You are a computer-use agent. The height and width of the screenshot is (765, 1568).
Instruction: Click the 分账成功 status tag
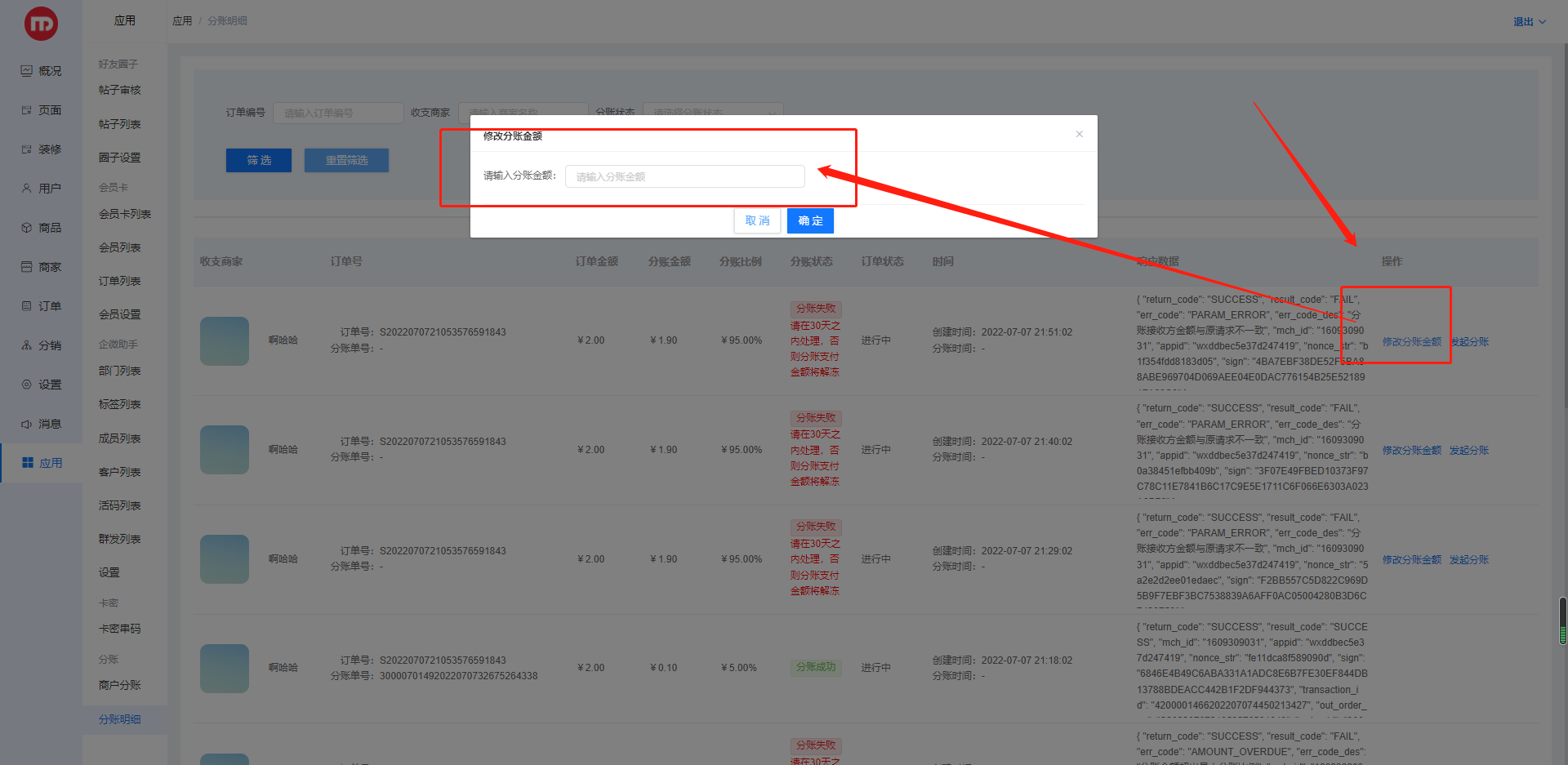pyautogui.click(x=816, y=667)
